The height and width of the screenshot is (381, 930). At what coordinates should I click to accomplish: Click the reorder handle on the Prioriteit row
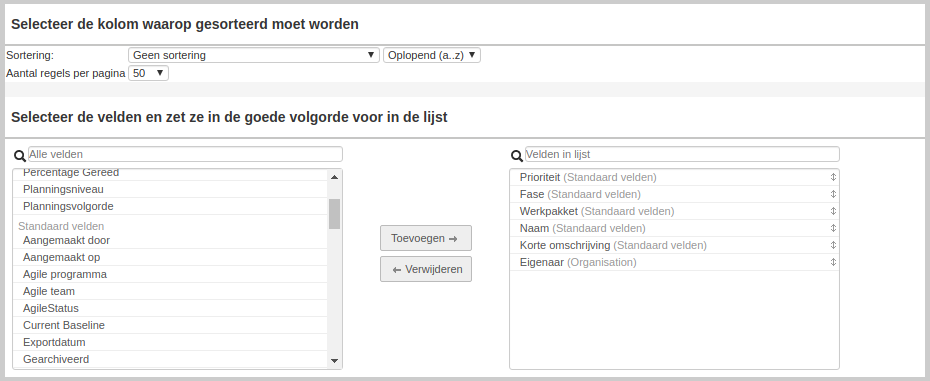(x=833, y=177)
